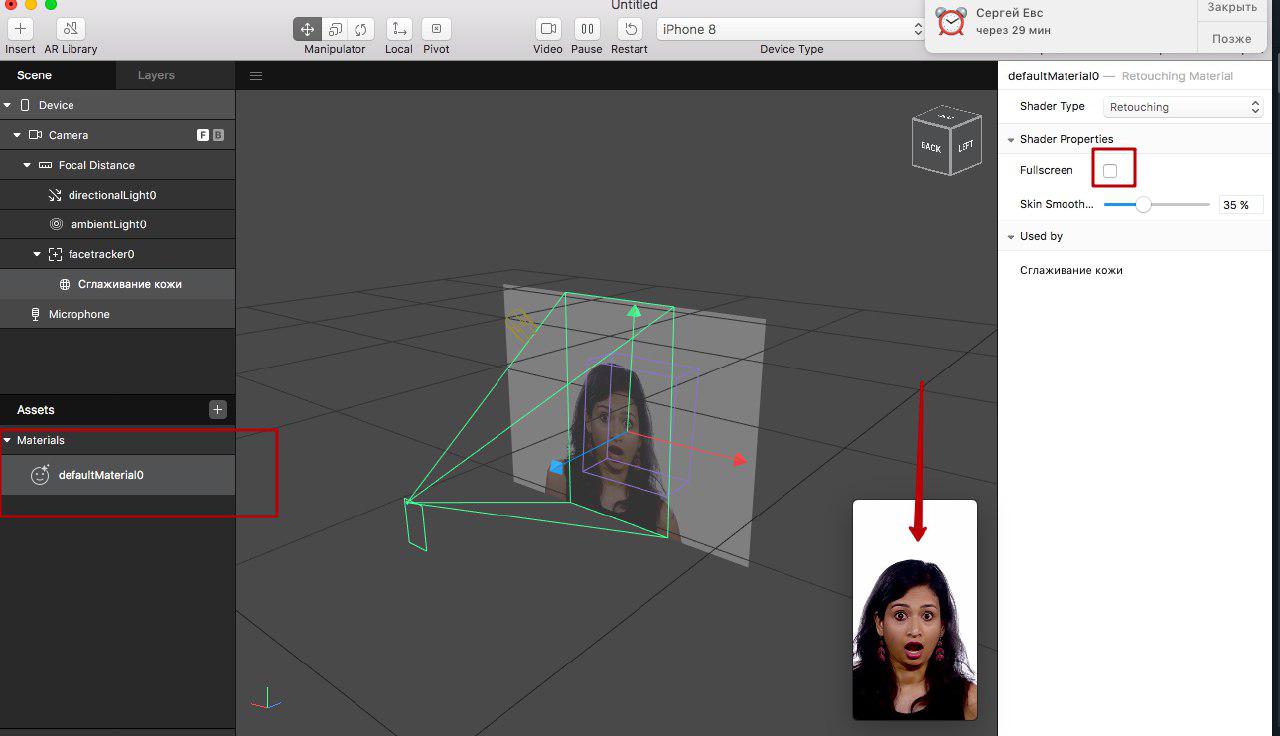Collapse the Used by section

pyautogui.click(x=1011, y=237)
